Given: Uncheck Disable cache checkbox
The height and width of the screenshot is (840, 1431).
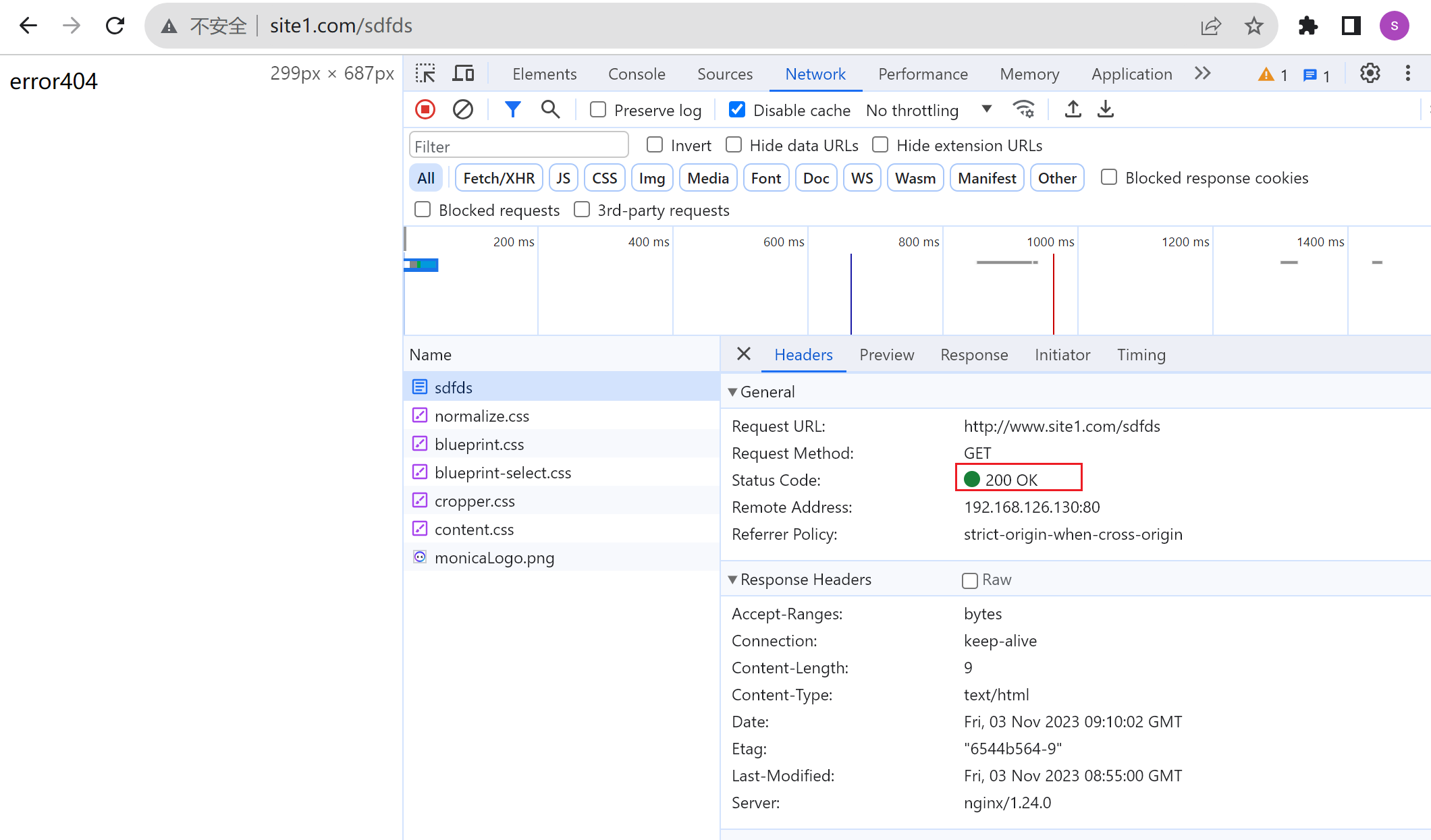Looking at the screenshot, I should pyautogui.click(x=737, y=110).
